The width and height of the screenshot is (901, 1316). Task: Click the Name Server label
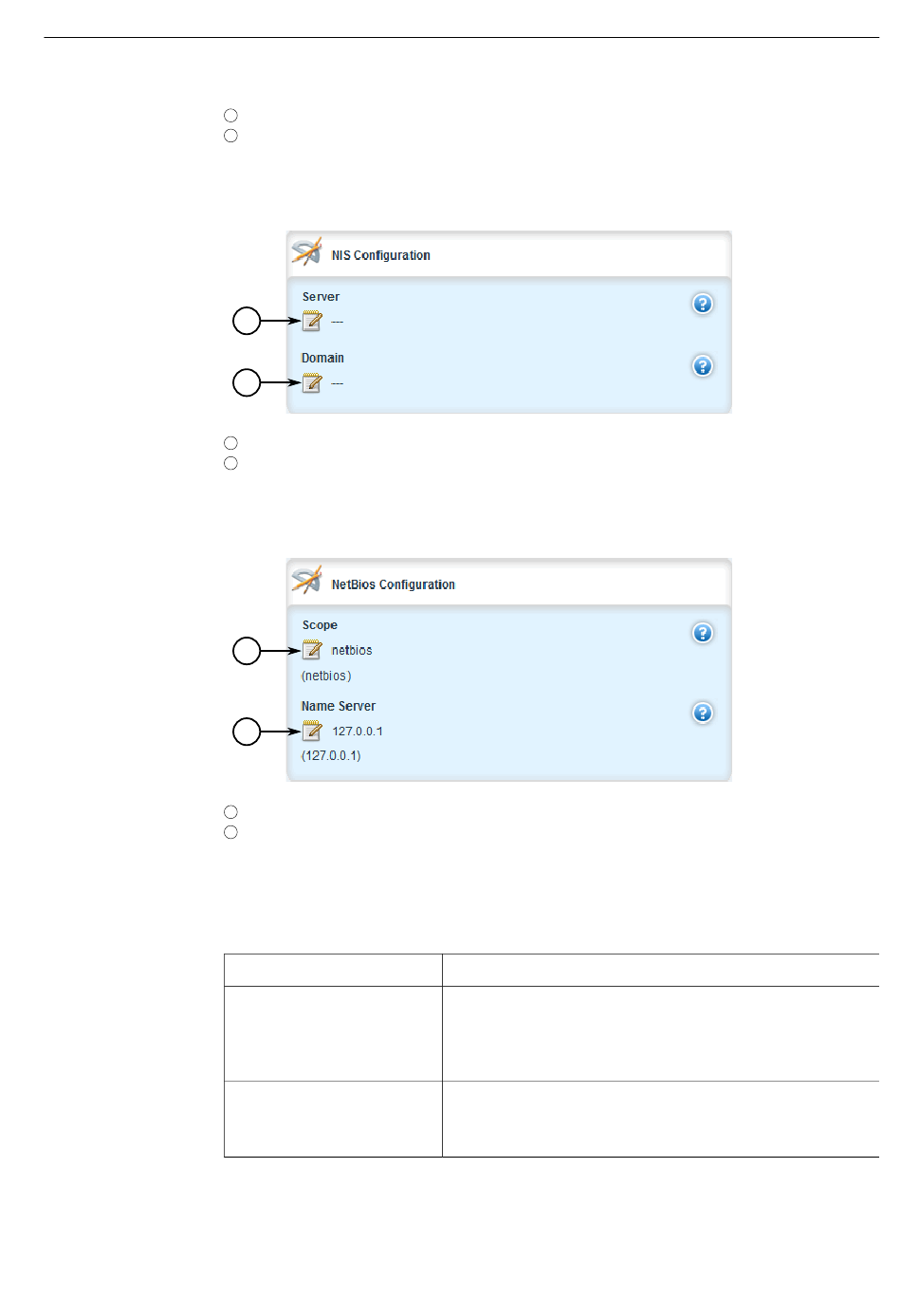[x=339, y=706]
